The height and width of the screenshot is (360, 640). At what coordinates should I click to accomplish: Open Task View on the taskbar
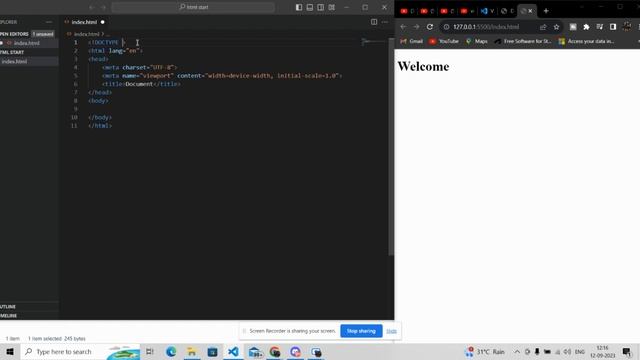pyautogui.click(x=150, y=351)
